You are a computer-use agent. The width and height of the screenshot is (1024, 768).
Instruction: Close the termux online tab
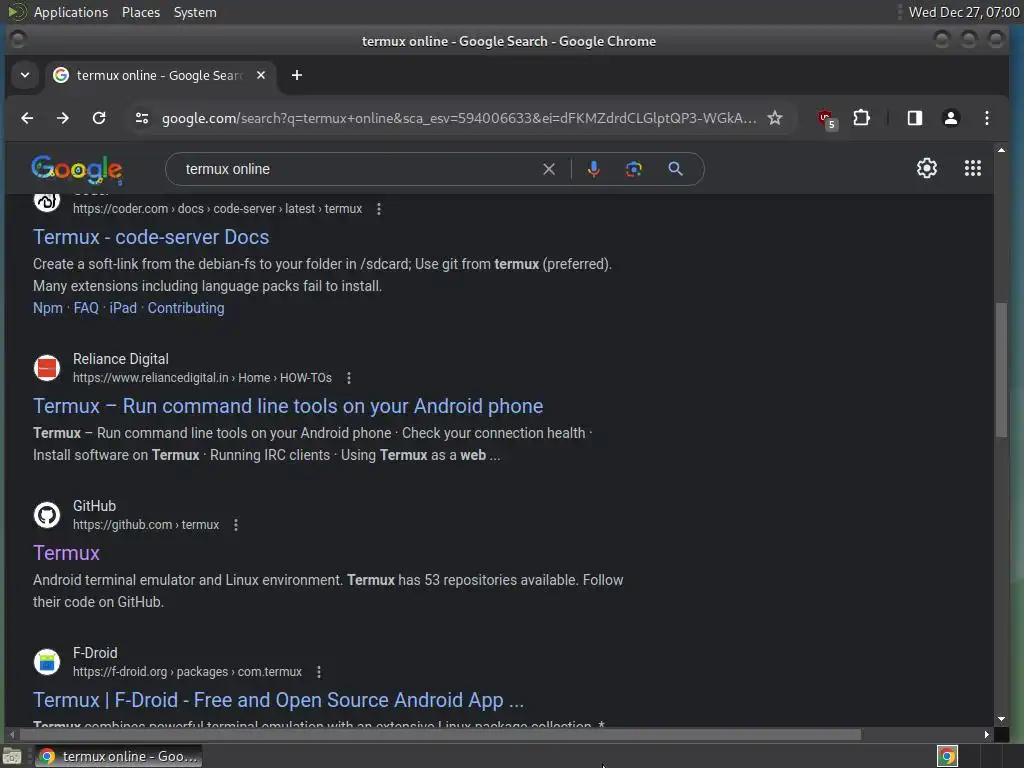(261, 75)
